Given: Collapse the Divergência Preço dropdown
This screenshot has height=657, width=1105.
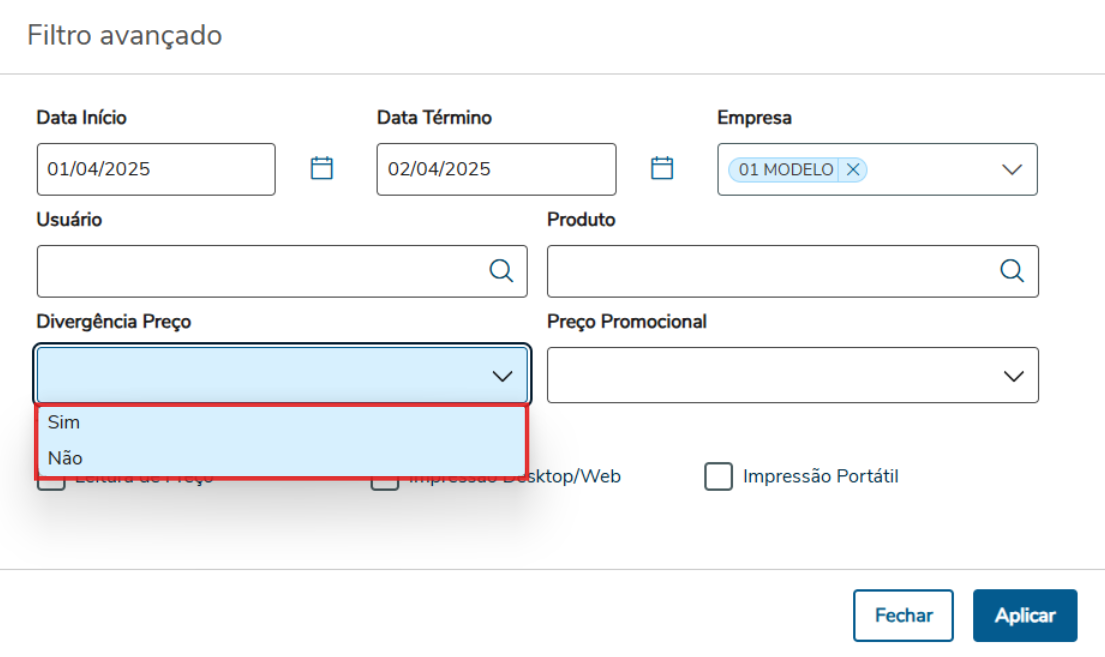Looking at the screenshot, I should (x=502, y=376).
